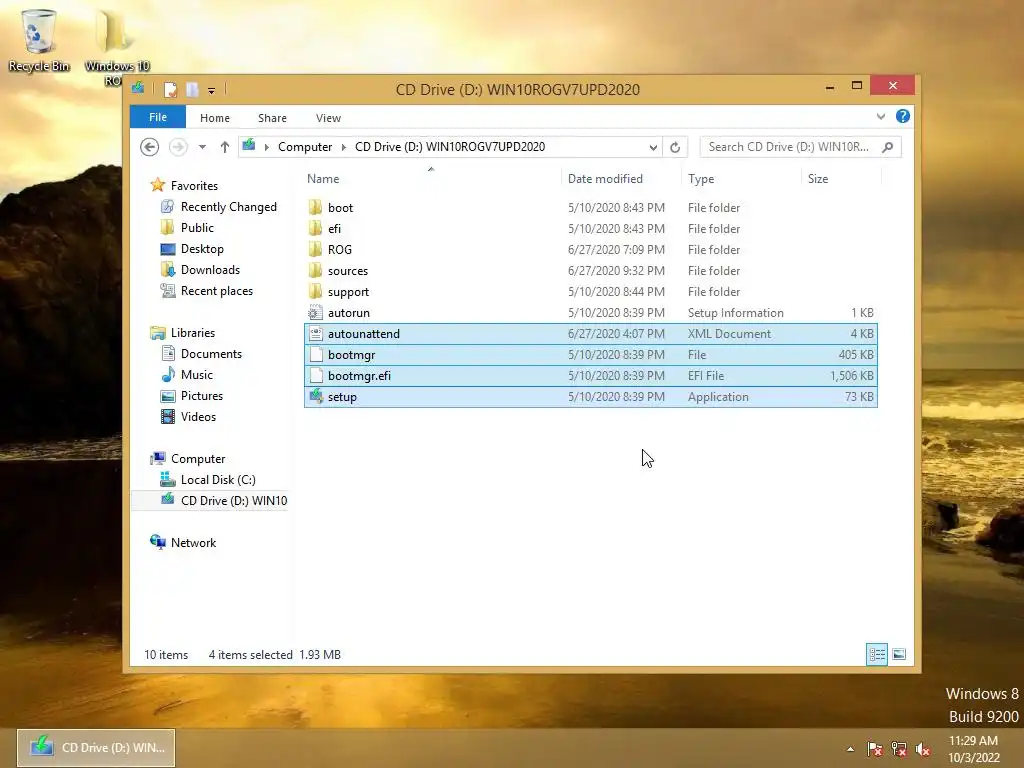Select the sources folder icon
Screen dimensions: 1024x768
(315, 270)
